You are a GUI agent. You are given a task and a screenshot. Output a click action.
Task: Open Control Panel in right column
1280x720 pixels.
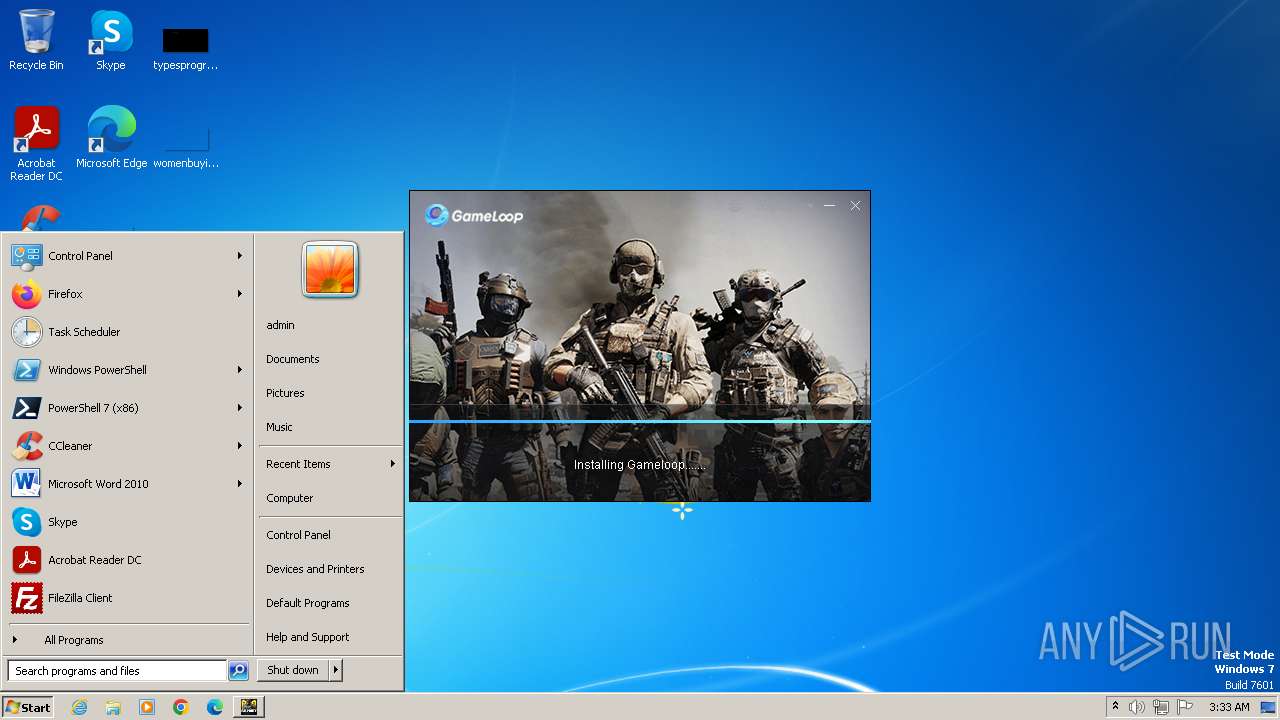click(x=330, y=535)
